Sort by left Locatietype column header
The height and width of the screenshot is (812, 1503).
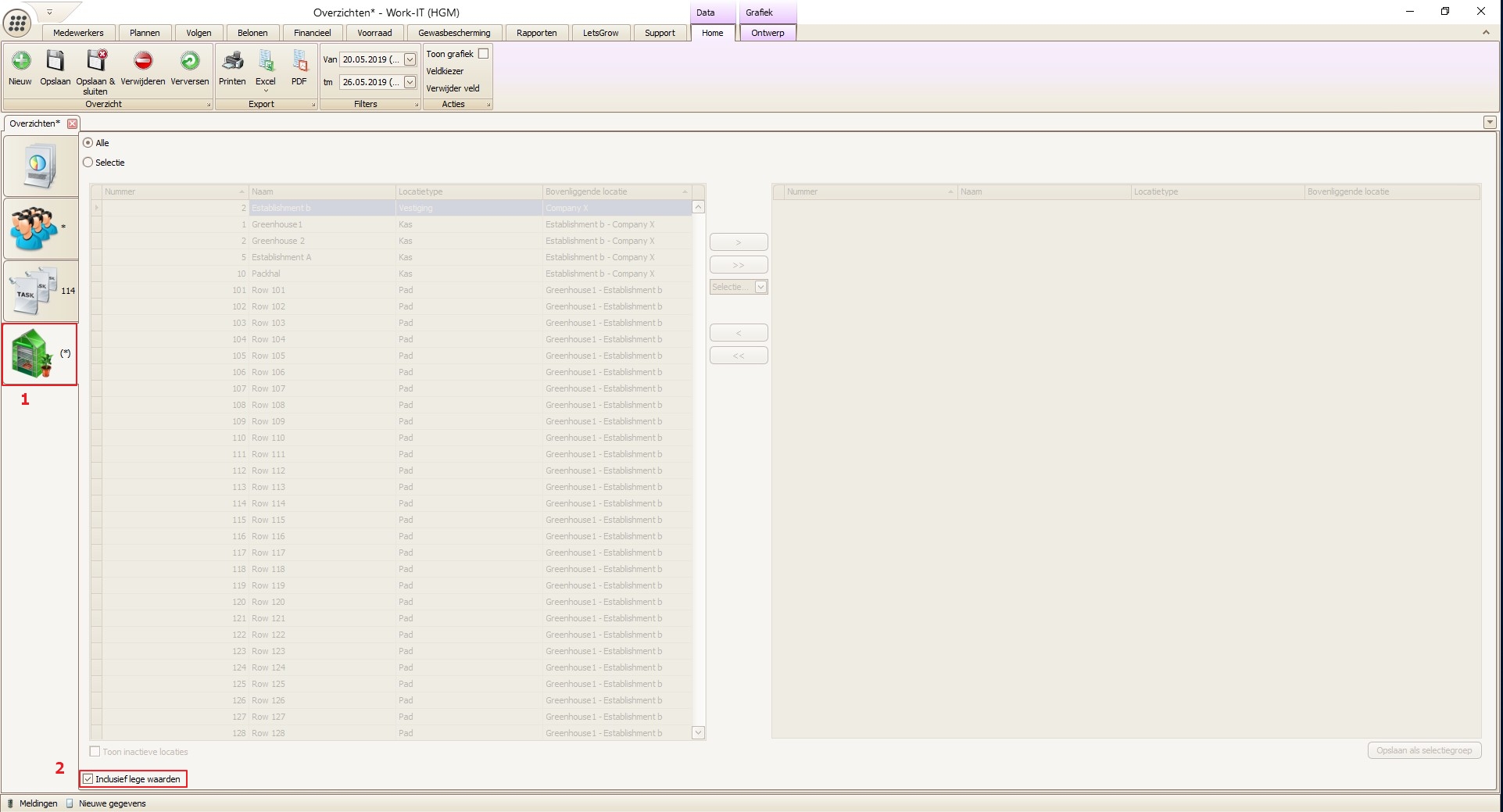coord(469,191)
